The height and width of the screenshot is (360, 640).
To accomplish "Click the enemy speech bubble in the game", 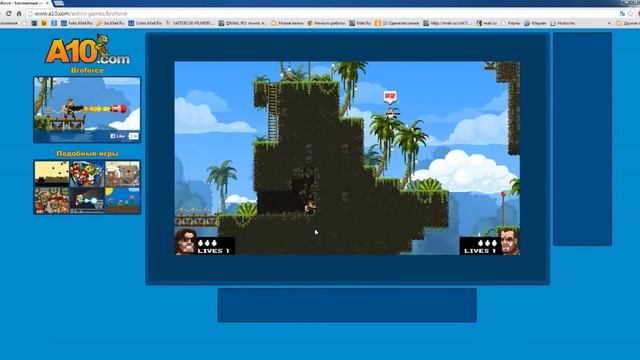I will pos(390,97).
